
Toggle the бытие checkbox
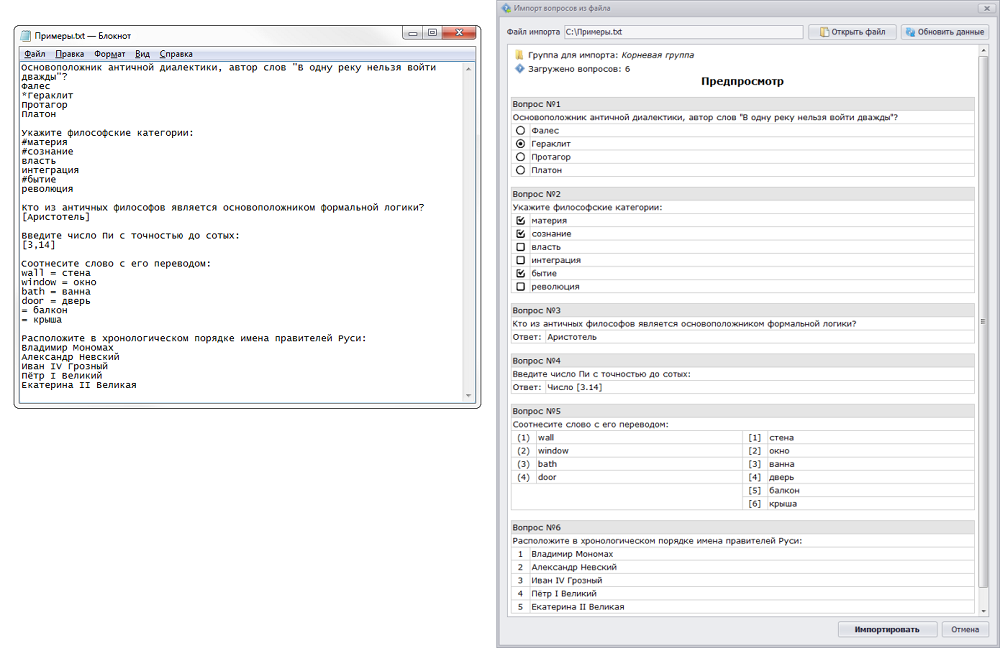520,273
